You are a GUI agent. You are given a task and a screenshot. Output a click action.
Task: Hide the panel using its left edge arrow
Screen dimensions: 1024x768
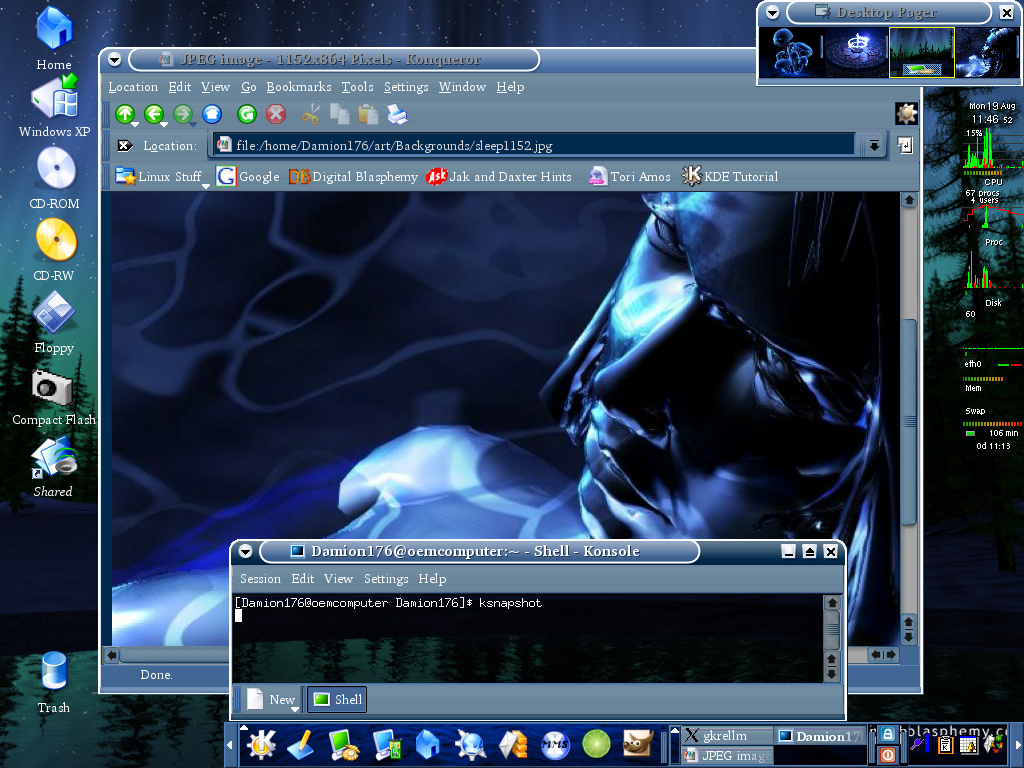click(230, 744)
